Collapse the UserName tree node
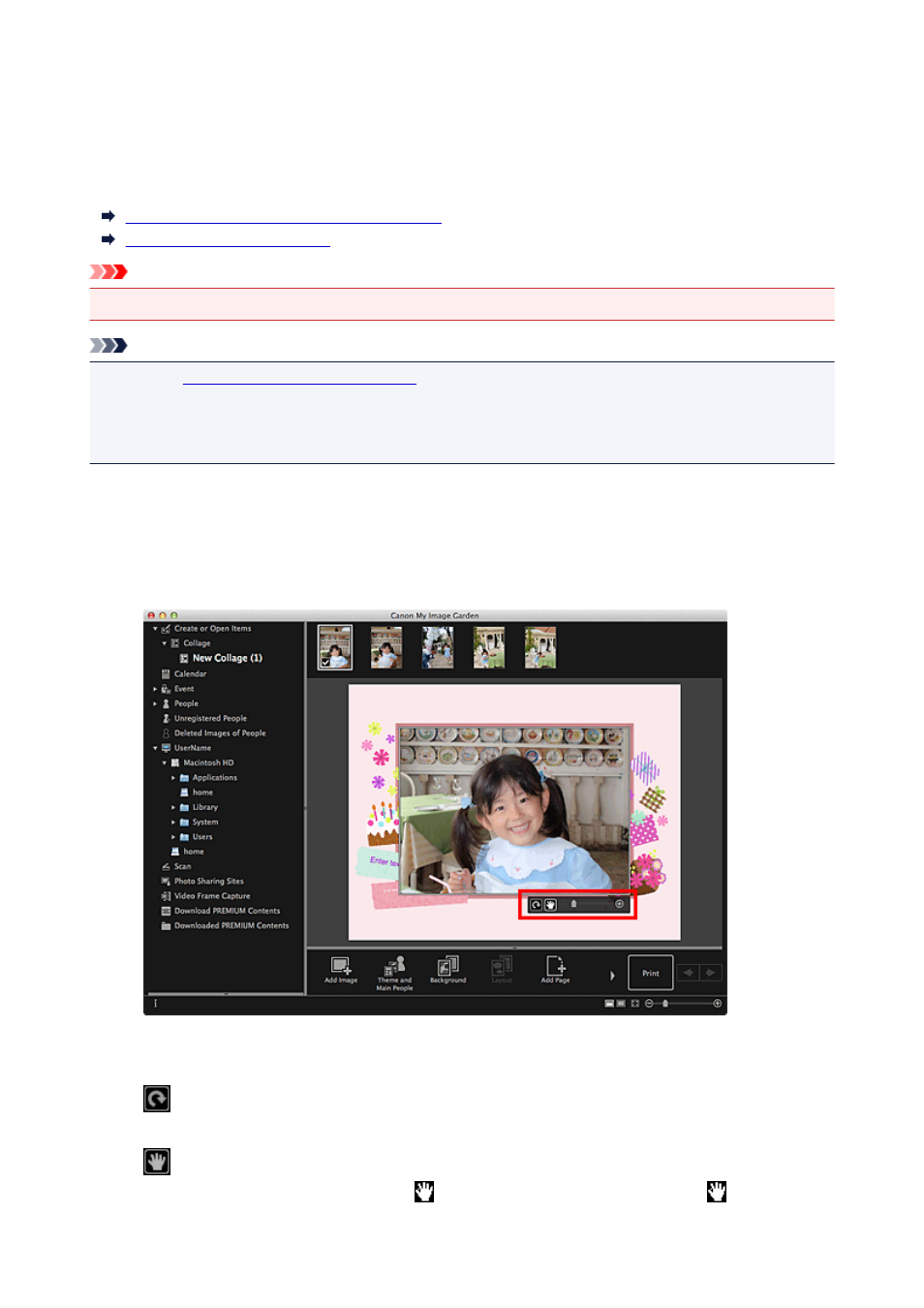 pyautogui.click(x=155, y=748)
